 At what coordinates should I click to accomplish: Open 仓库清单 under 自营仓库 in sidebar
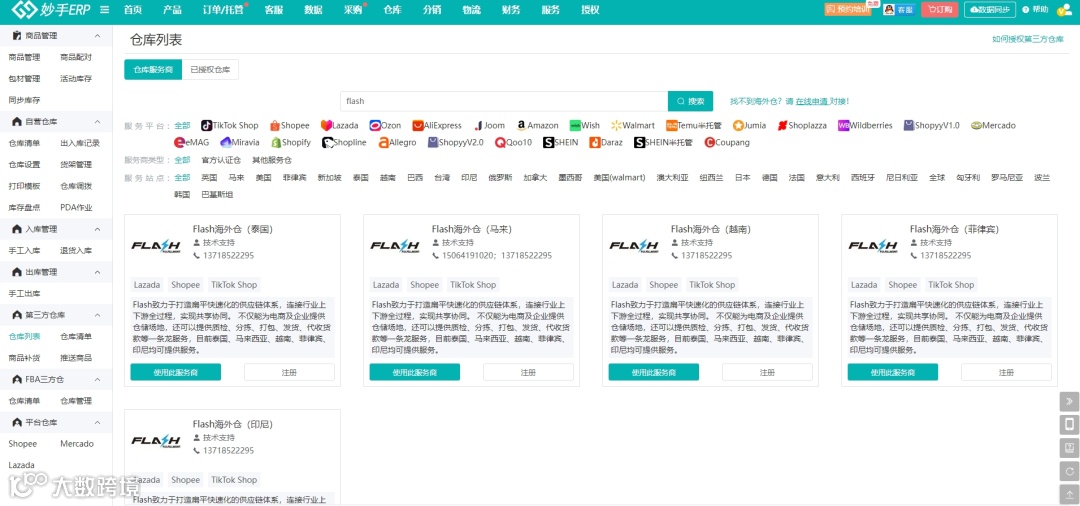point(24,143)
